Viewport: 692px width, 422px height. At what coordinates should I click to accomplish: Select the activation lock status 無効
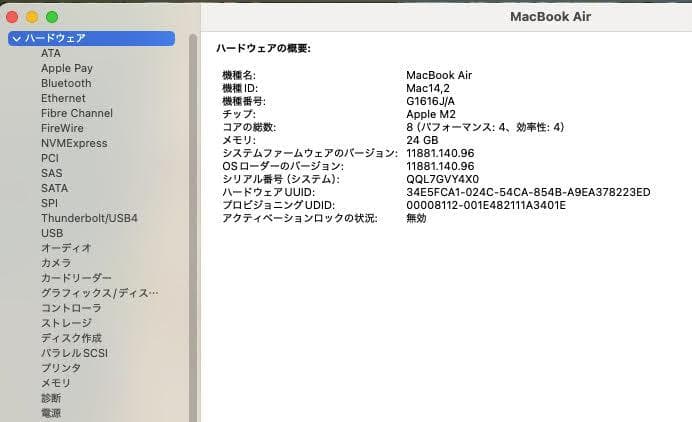point(416,218)
